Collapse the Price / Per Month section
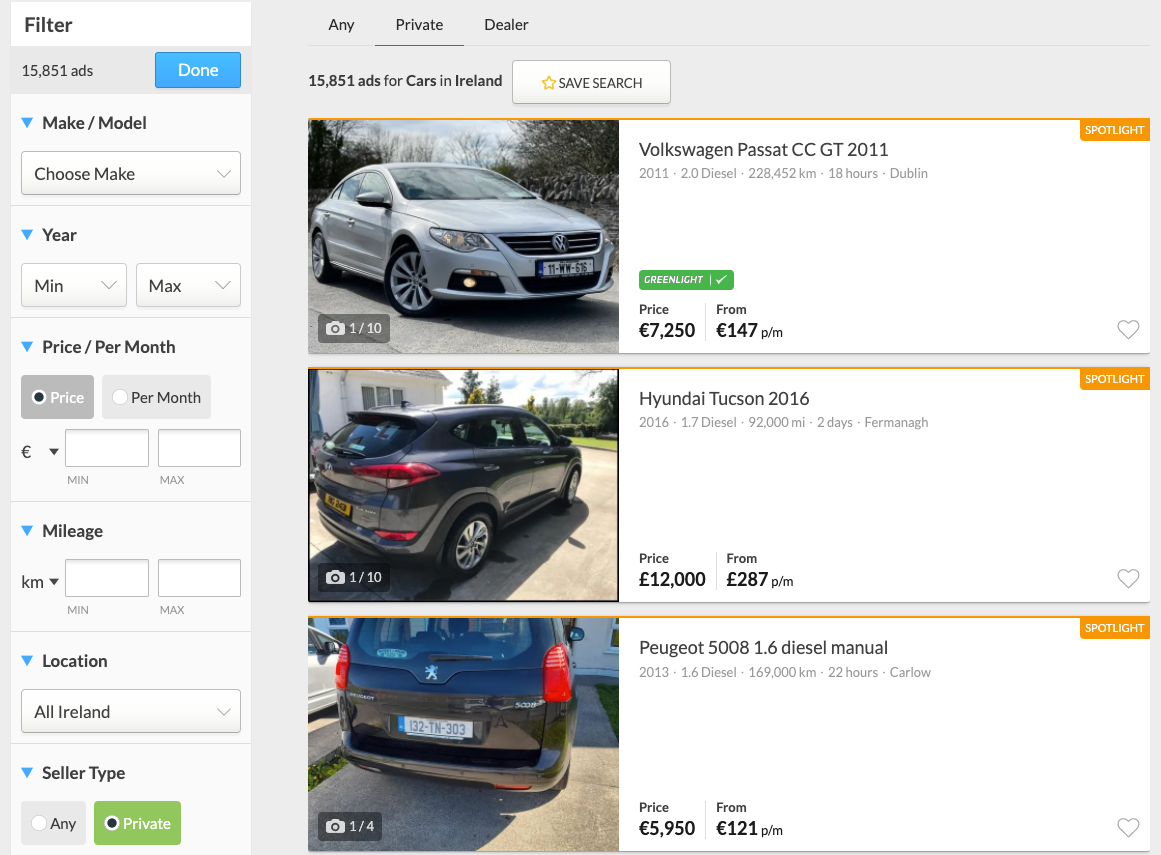 27,346
